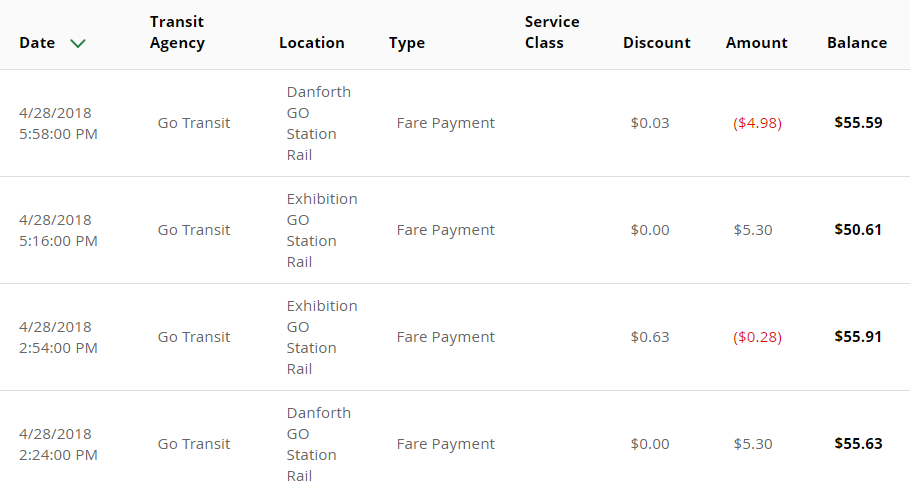The width and height of the screenshot is (910, 490).
Task: Select the Amount column header
Action: tap(756, 43)
